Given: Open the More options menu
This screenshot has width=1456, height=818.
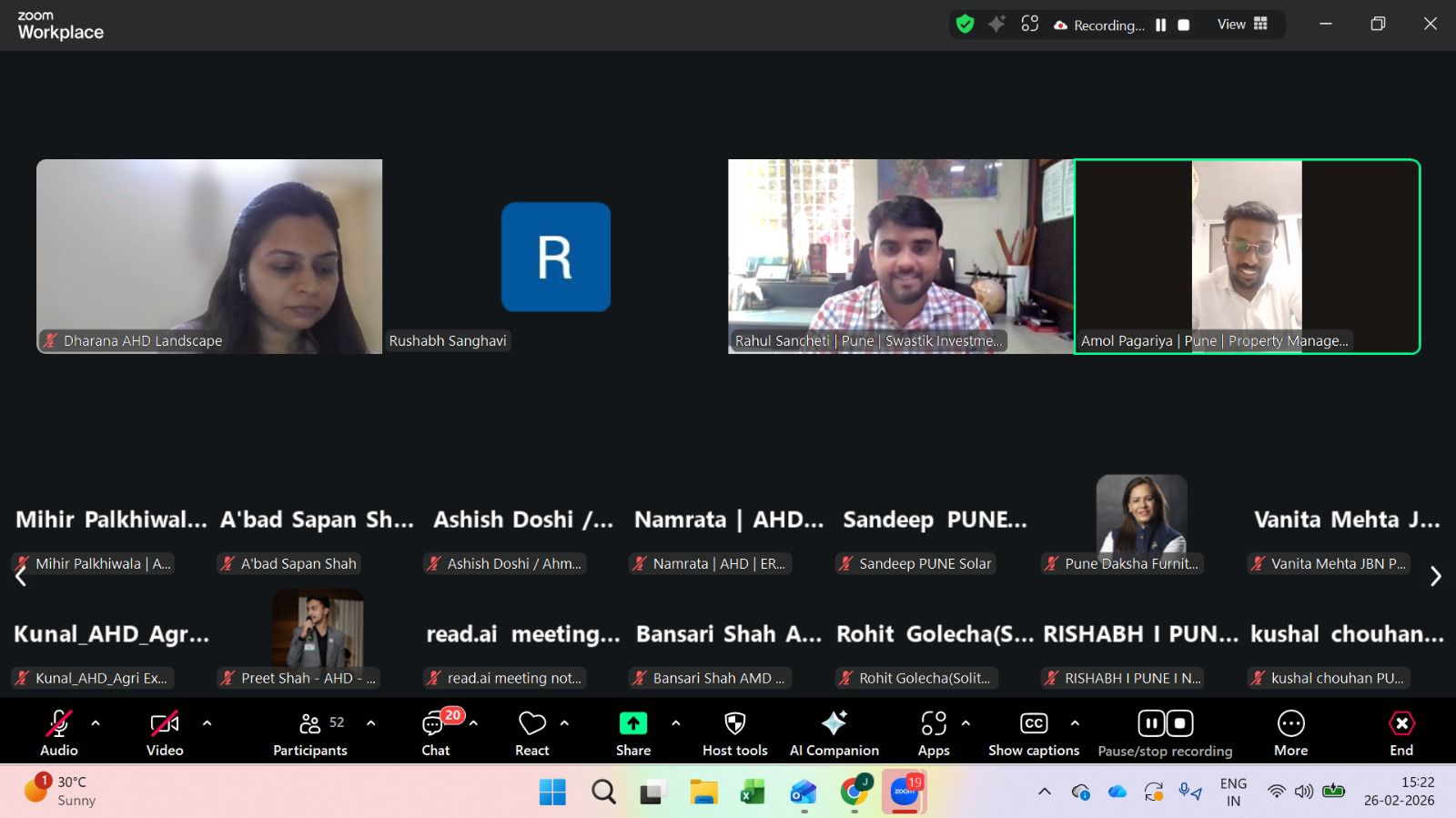Looking at the screenshot, I should click(1290, 732).
